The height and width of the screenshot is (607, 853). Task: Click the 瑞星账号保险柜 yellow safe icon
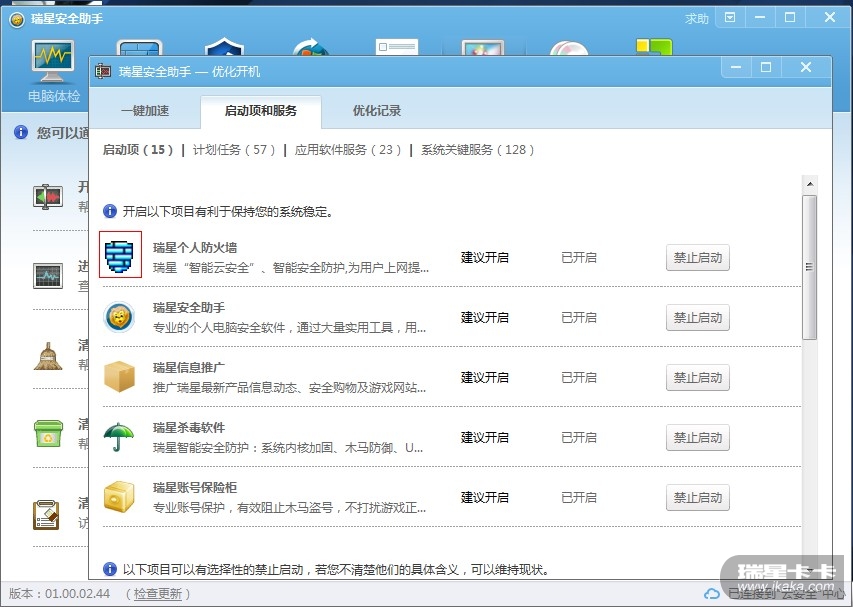point(119,497)
